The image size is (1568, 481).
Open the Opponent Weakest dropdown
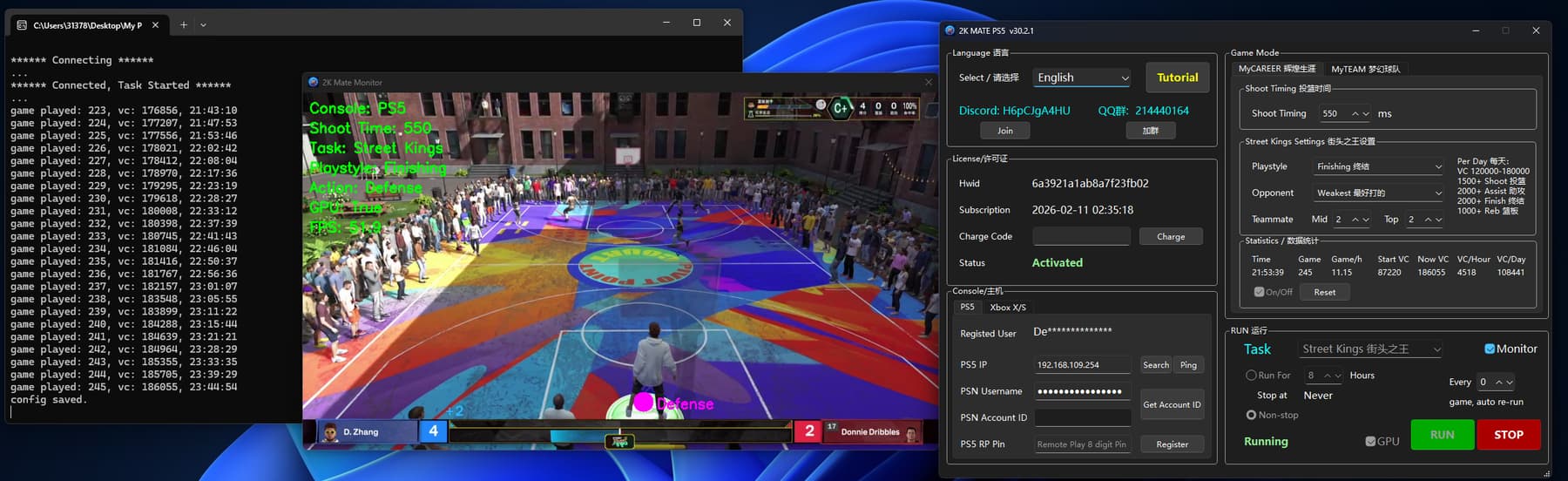tap(1378, 193)
